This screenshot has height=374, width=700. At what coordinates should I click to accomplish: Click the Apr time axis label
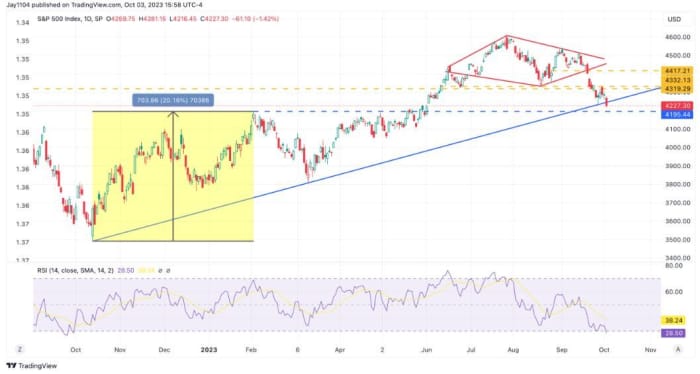point(340,350)
